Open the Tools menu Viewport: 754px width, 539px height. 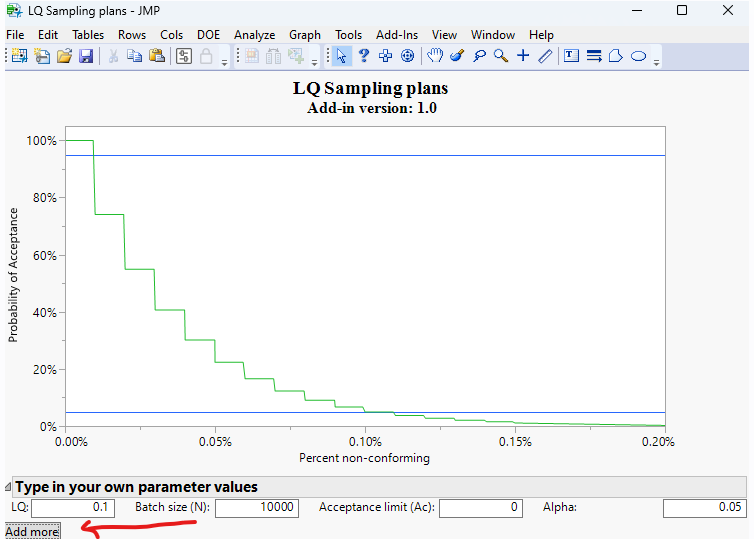click(x=348, y=35)
